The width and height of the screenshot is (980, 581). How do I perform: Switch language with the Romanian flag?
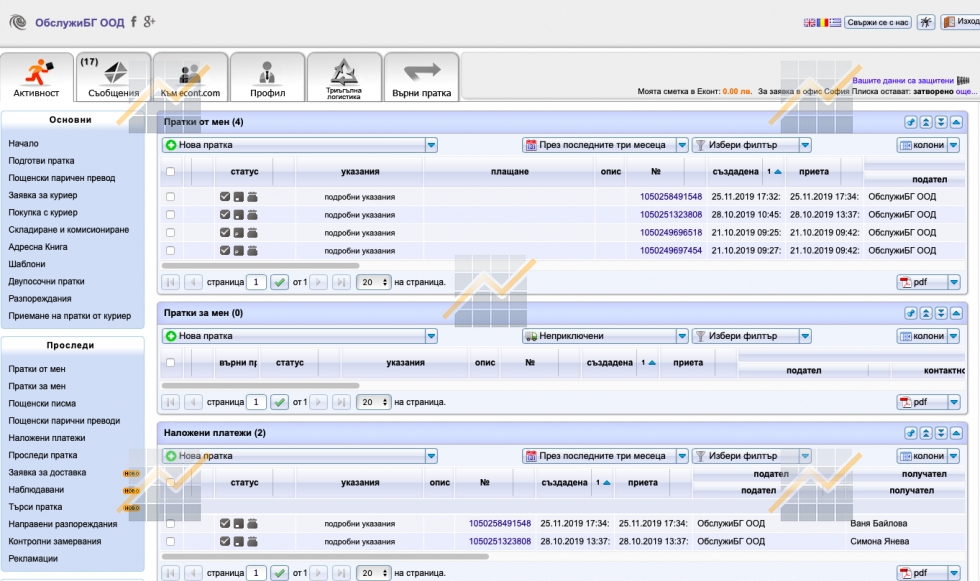pos(822,22)
